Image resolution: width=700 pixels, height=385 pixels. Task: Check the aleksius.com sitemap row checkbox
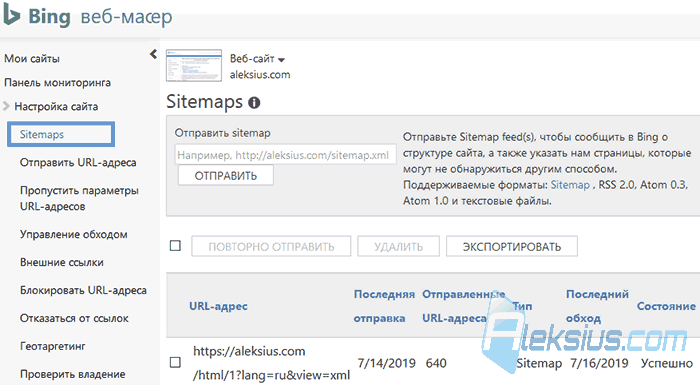click(x=175, y=362)
